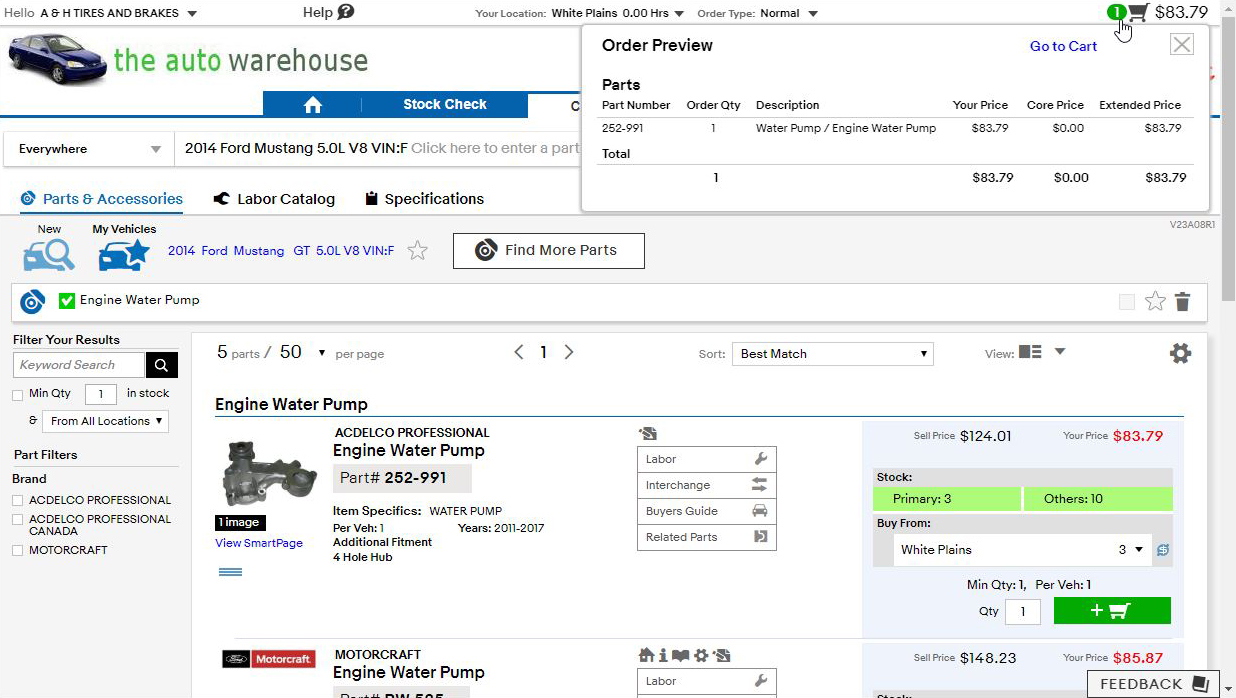1236x698 pixels.
Task: Click the ACDelco part attribute icon above Labor
Action: tap(648, 433)
